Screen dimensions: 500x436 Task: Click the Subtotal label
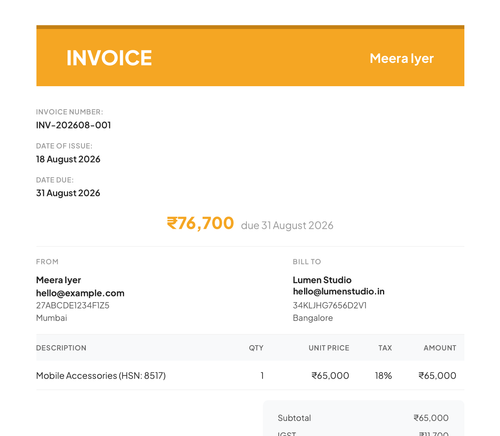[294, 418]
